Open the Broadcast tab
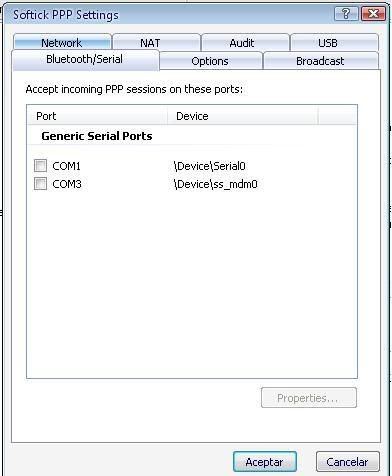The image size is (392, 476). click(321, 61)
